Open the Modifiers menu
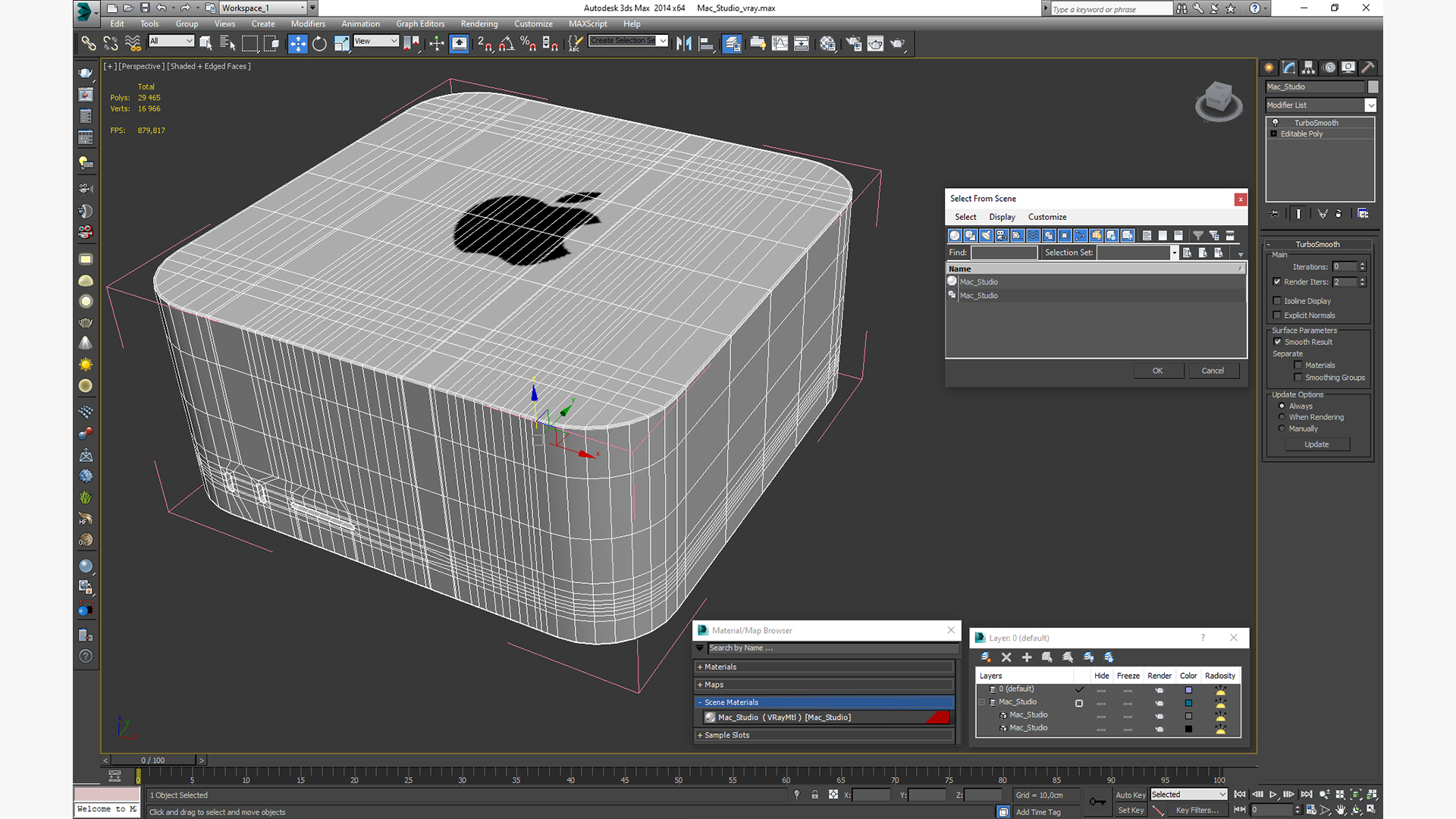 point(308,24)
